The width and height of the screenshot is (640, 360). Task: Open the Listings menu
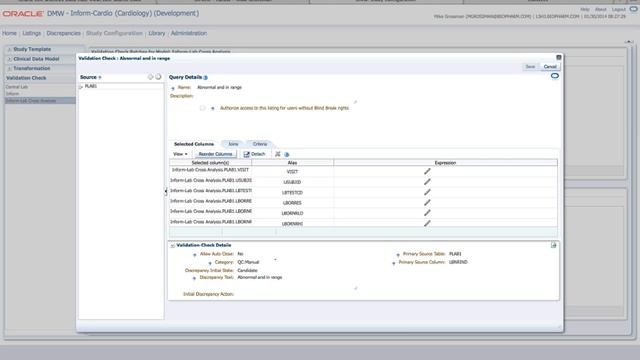click(32, 33)
